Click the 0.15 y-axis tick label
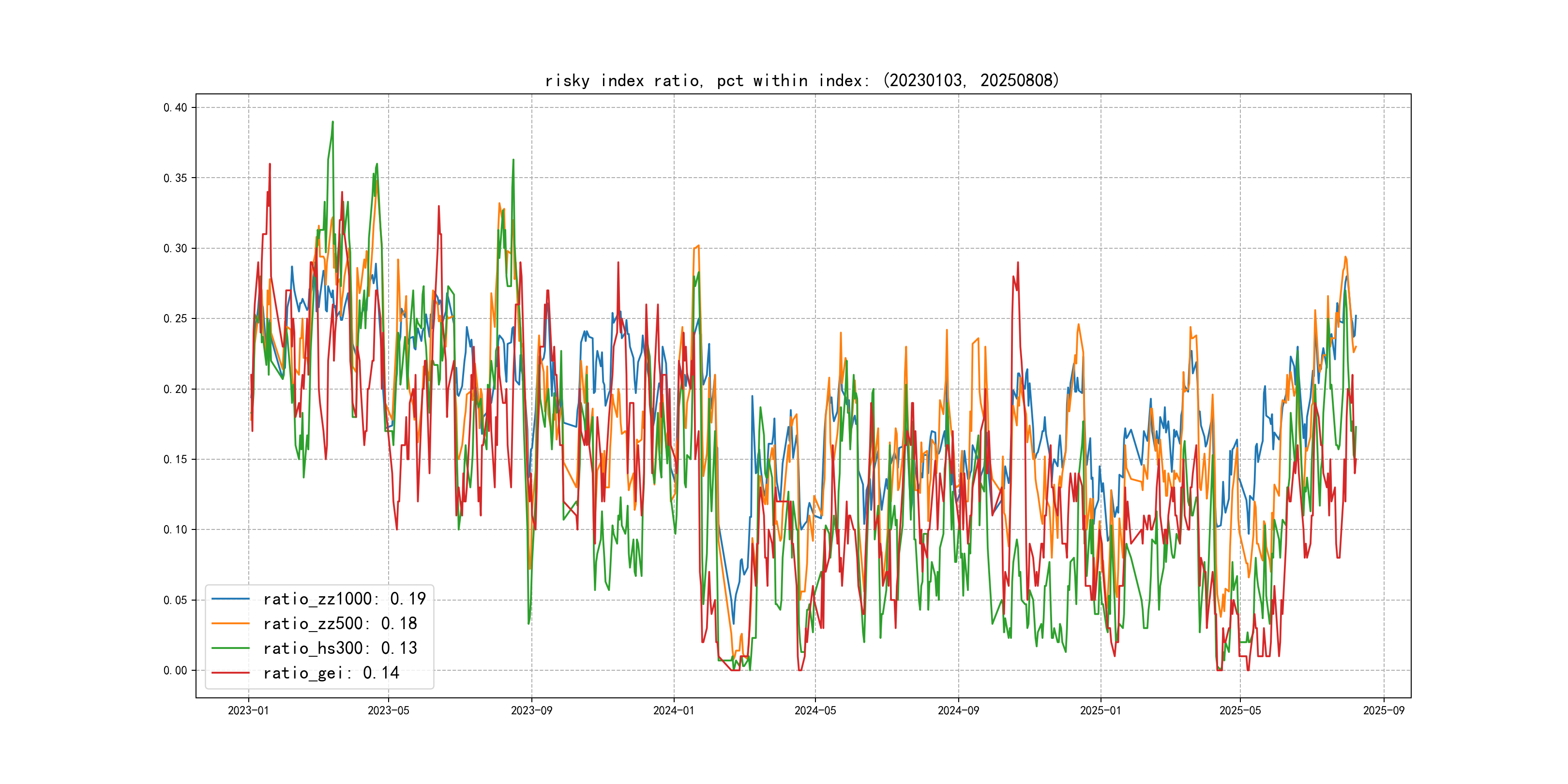 [x=175, y=459]
